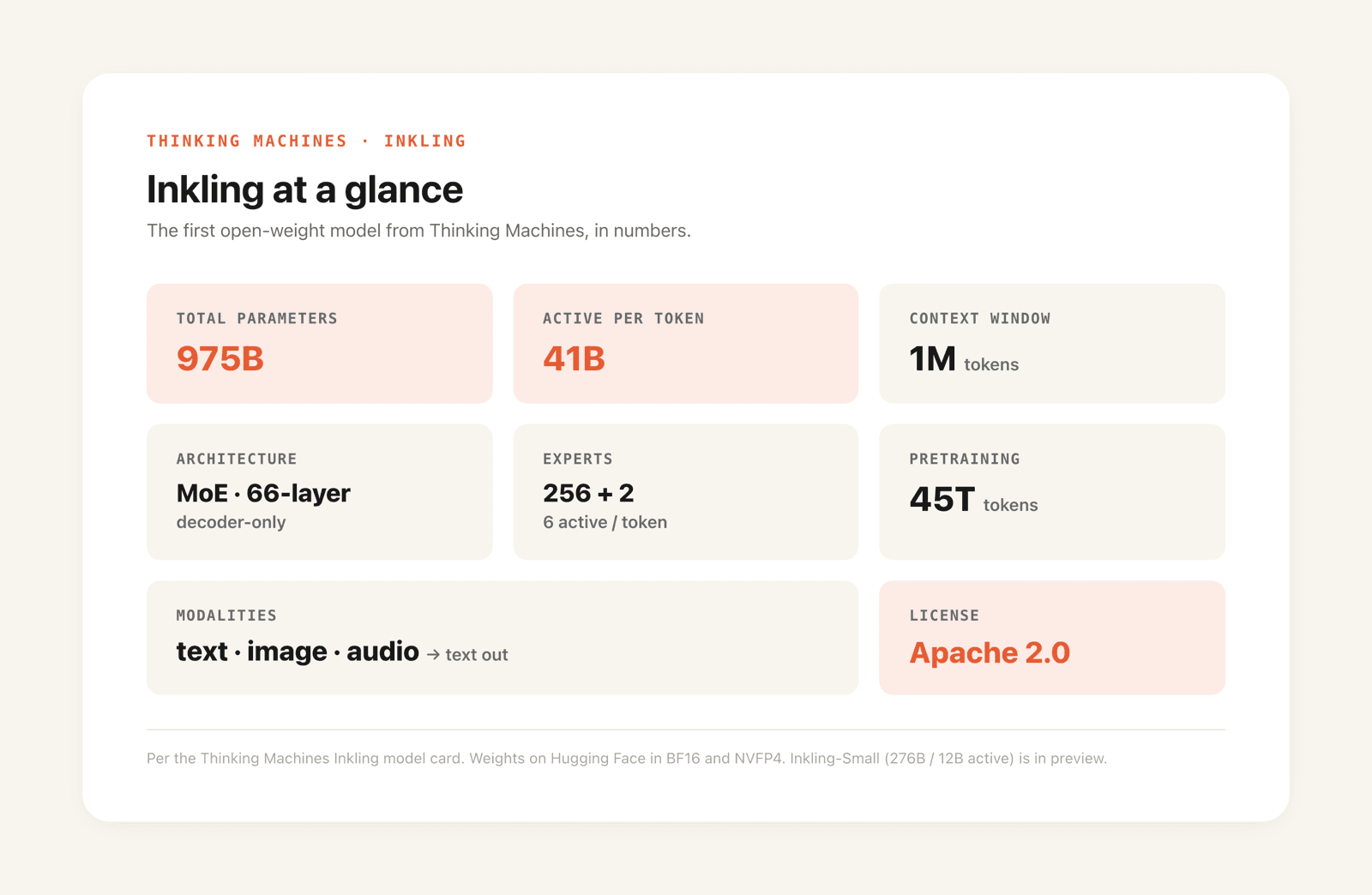
Task: Click the '41B' value
Action: (x=574, y=358)
